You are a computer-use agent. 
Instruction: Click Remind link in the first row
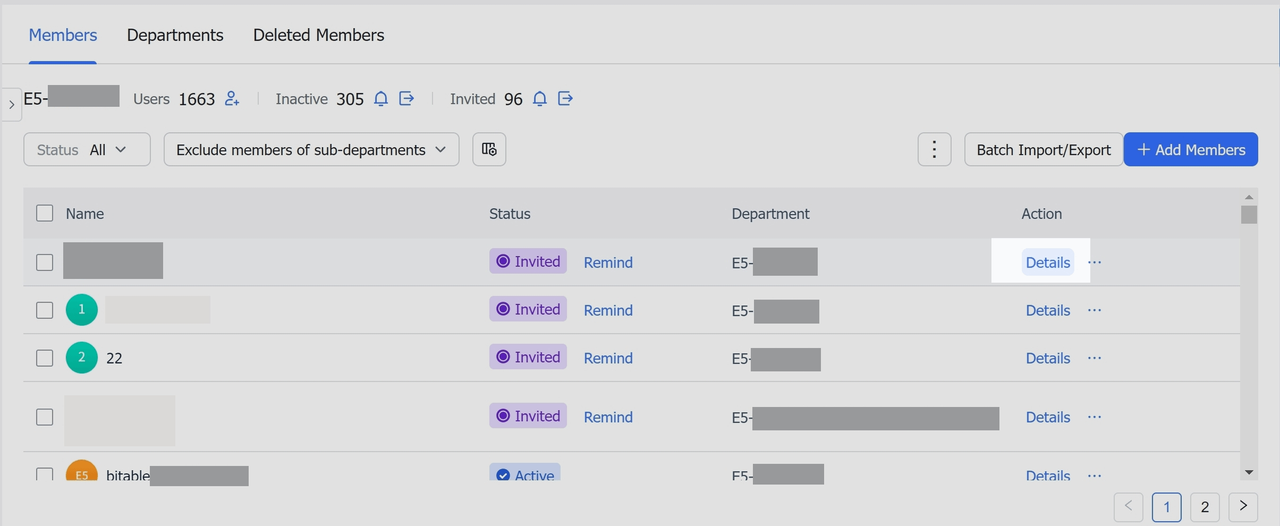(x=608, y=263)
